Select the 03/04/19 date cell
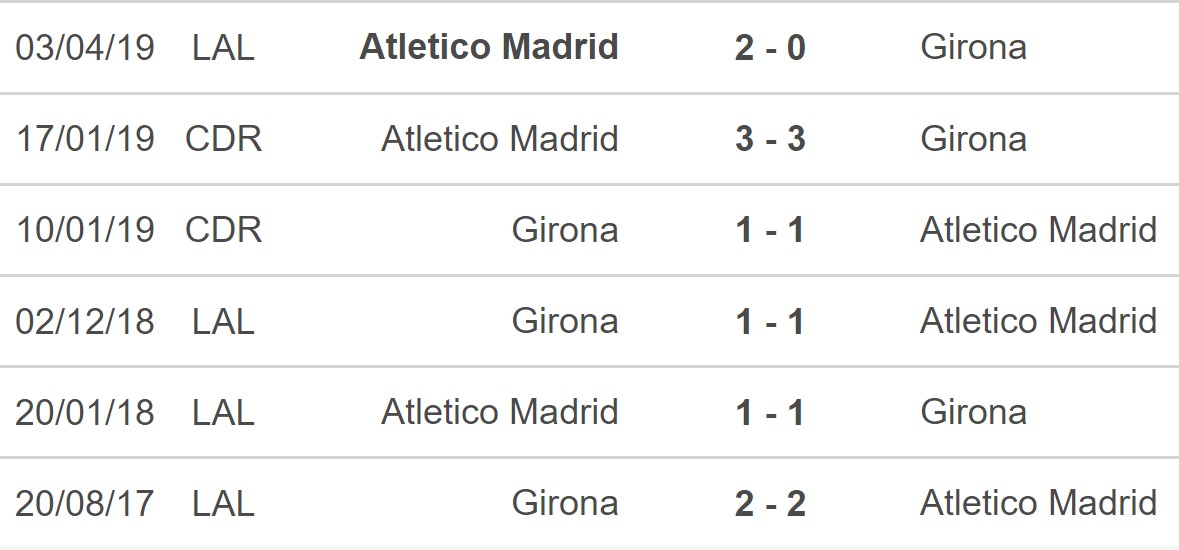This screenshot has width=1179, height=550. coord(86,47)
